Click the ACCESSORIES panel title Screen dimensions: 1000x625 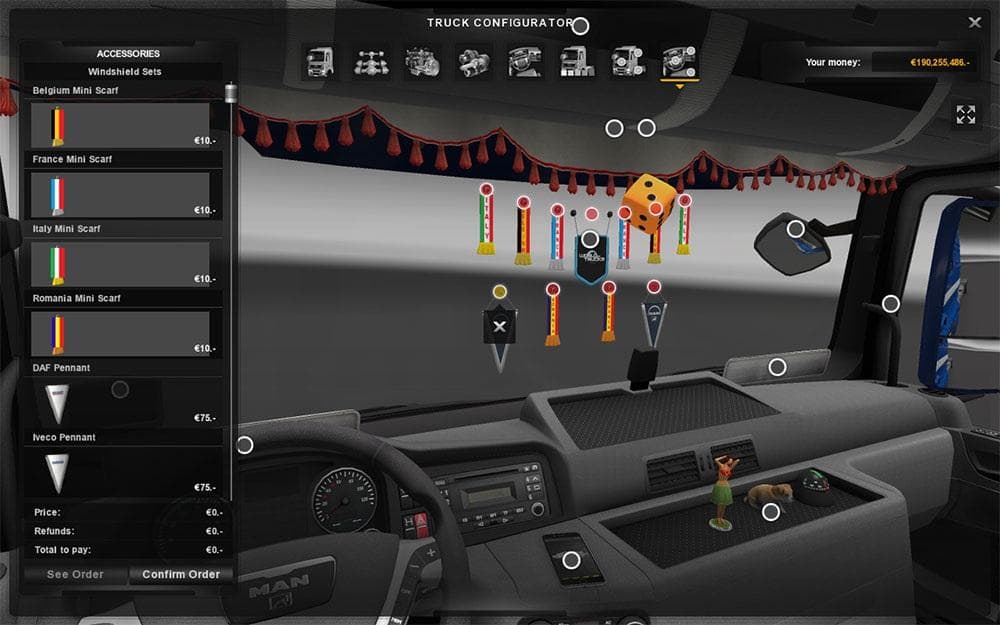pyautogui.click(x=128, y=54)
